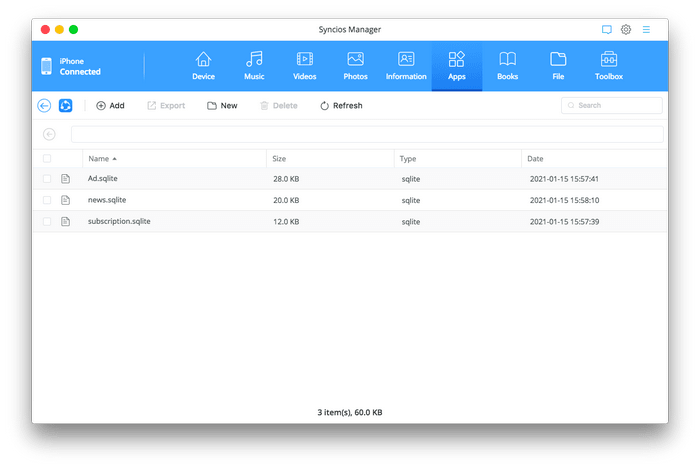Focus the Search field

pyautogui.click(x=611, y=105)
